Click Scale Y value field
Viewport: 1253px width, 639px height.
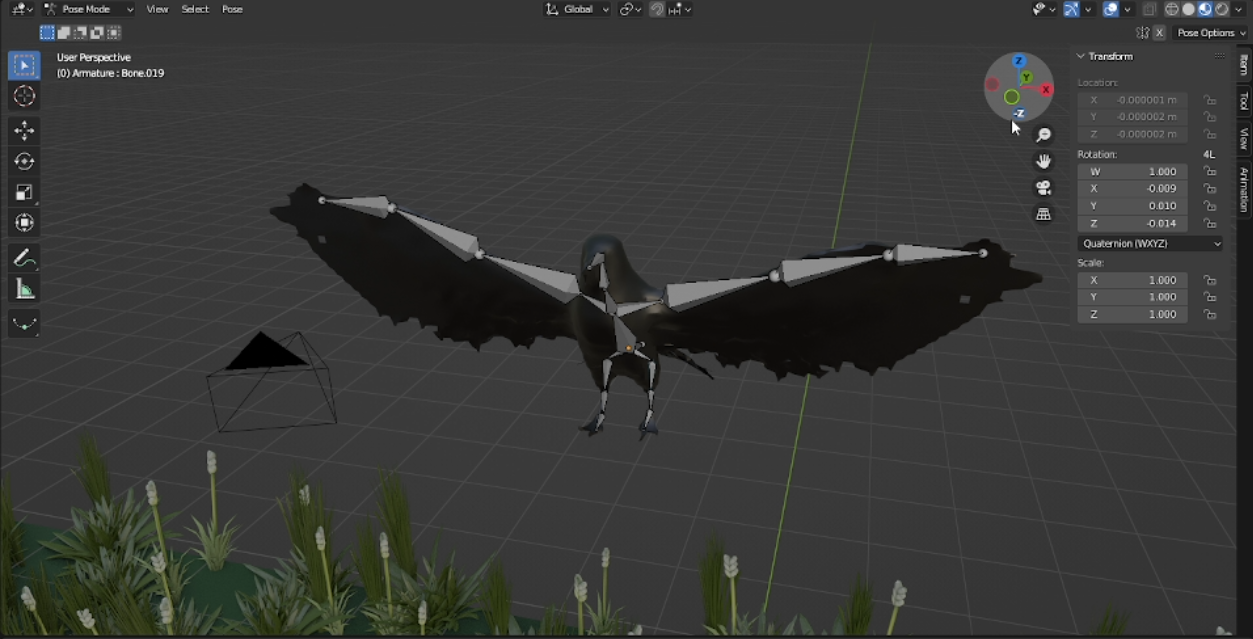[x=1132, y=297]
